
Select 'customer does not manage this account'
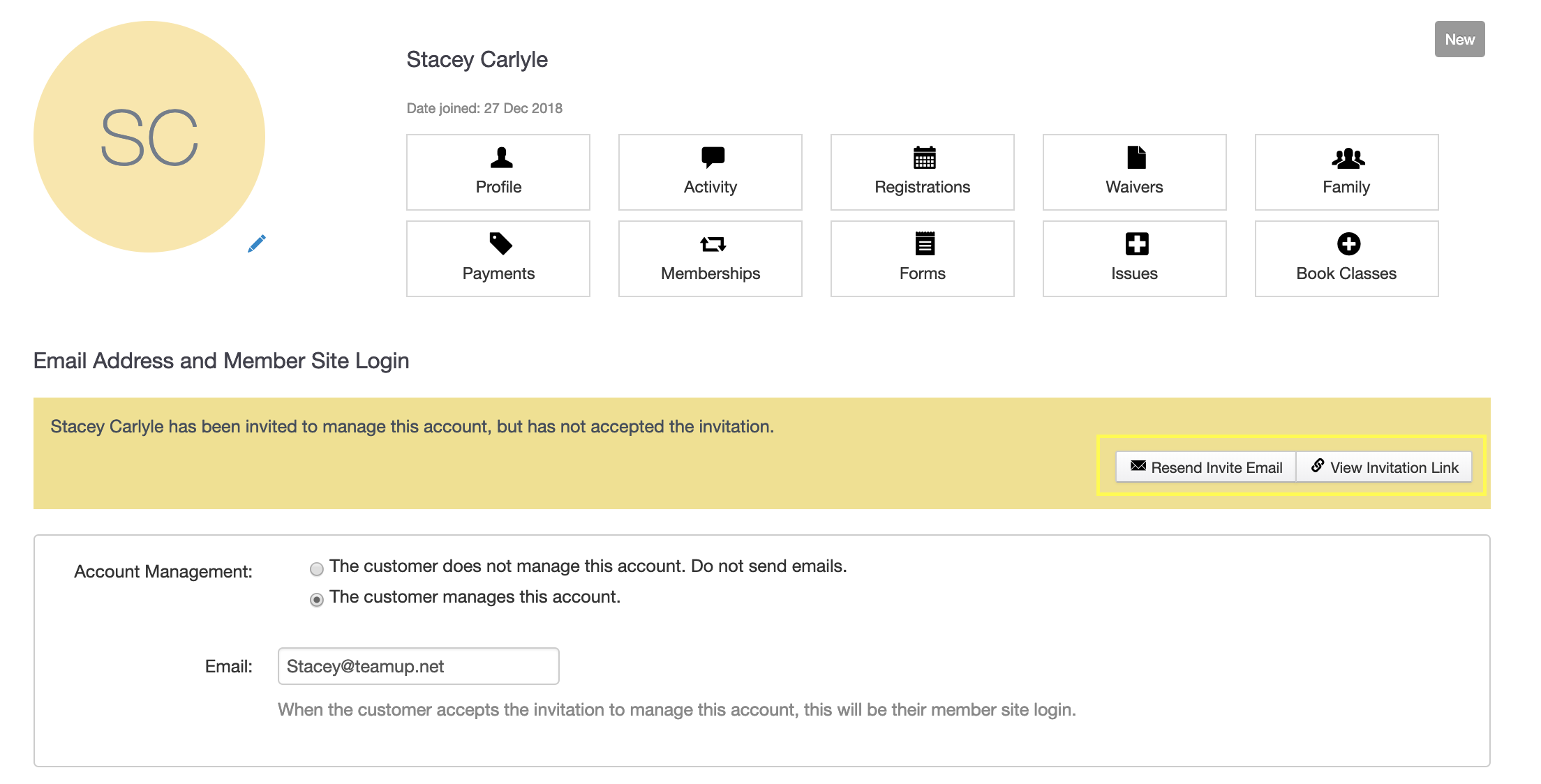[317, 569]
